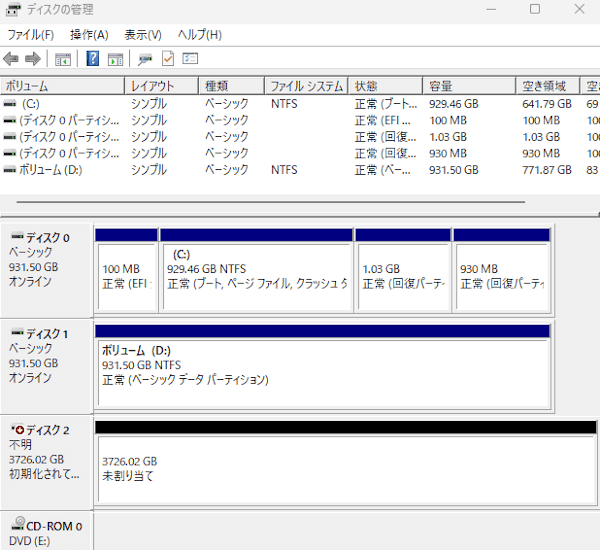The width and height of the screenshot is (600, 550).
Task: Select the 930 MB recovery partition block
Action: tap(502, 271)
